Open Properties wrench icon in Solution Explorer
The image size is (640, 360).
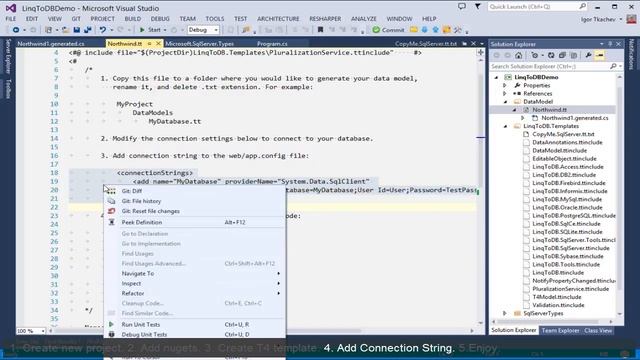(x=588, y=56)
